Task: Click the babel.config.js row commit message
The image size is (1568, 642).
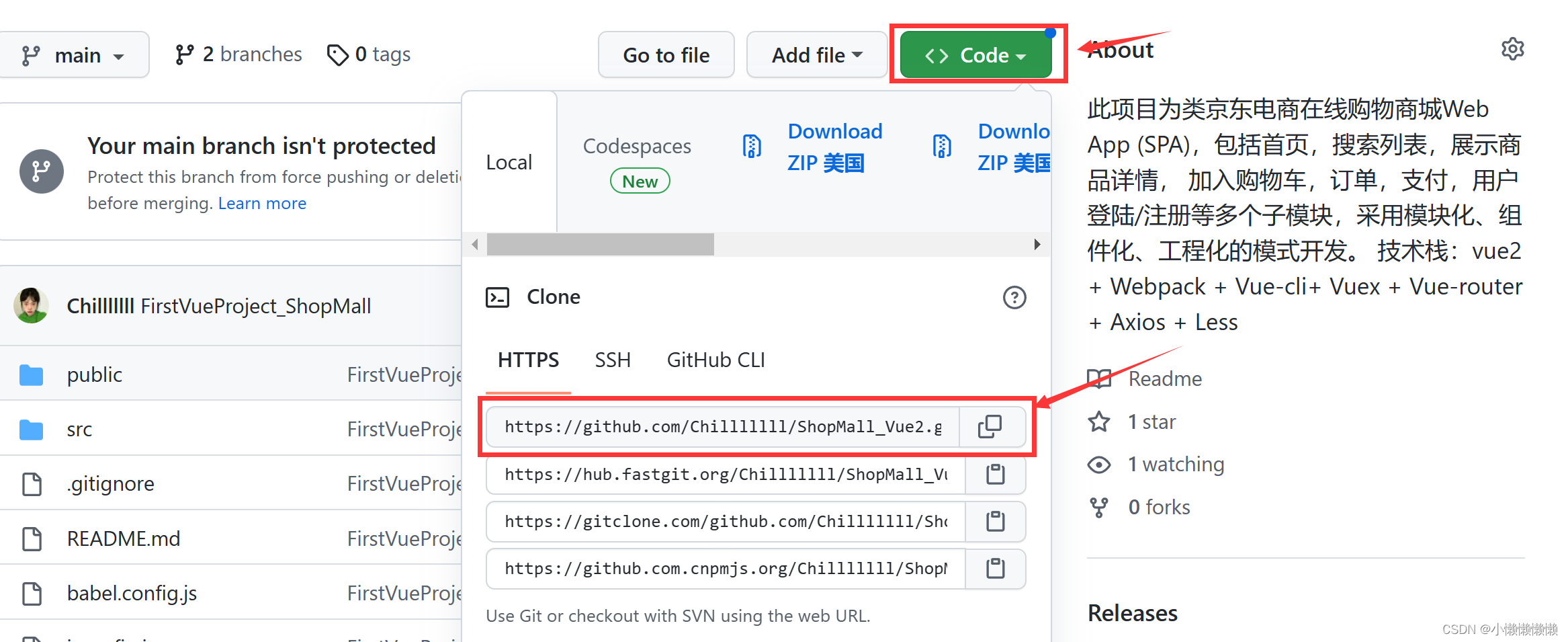Action: [404, 594]
